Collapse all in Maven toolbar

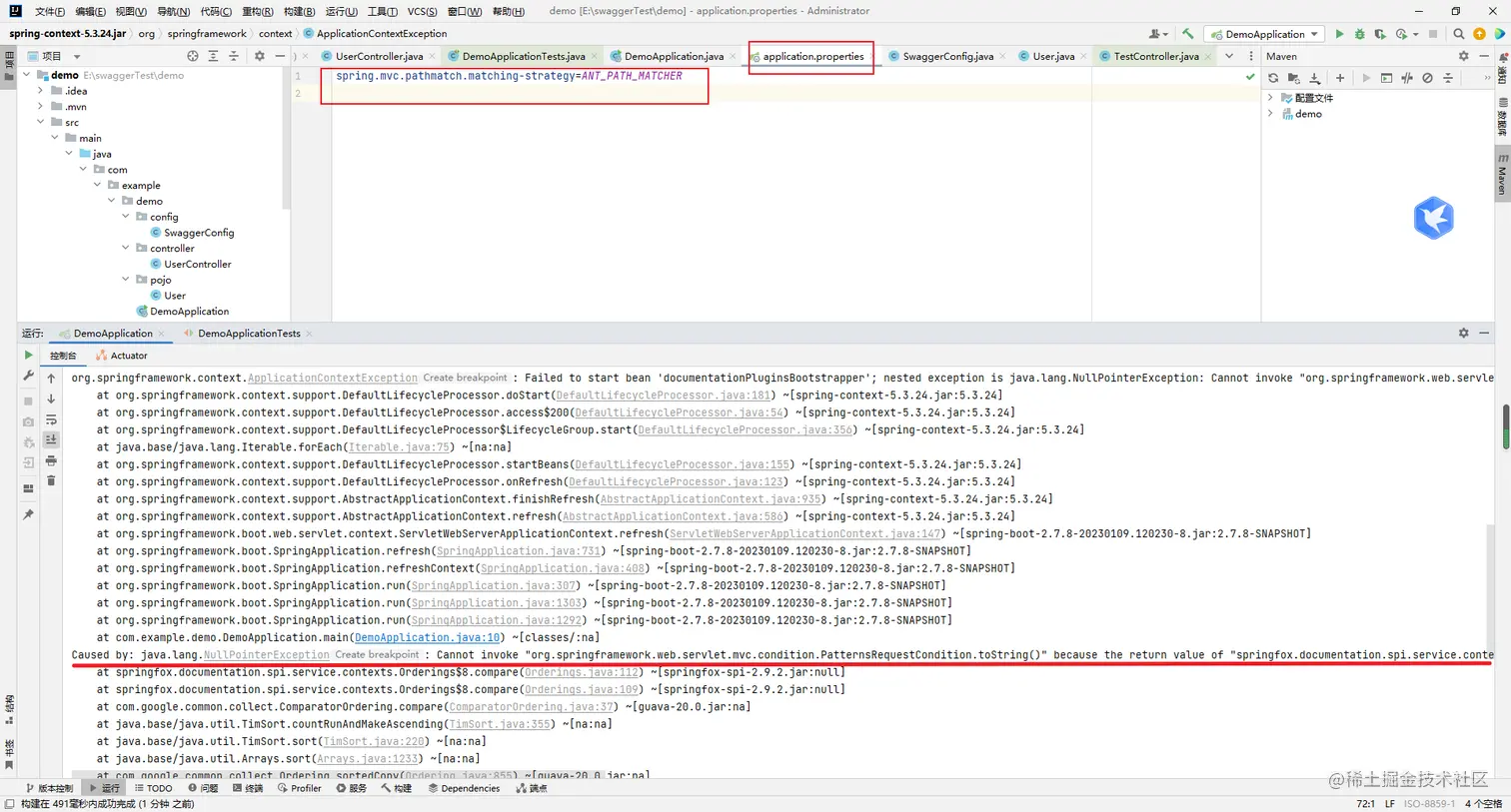pos(1448,78)
